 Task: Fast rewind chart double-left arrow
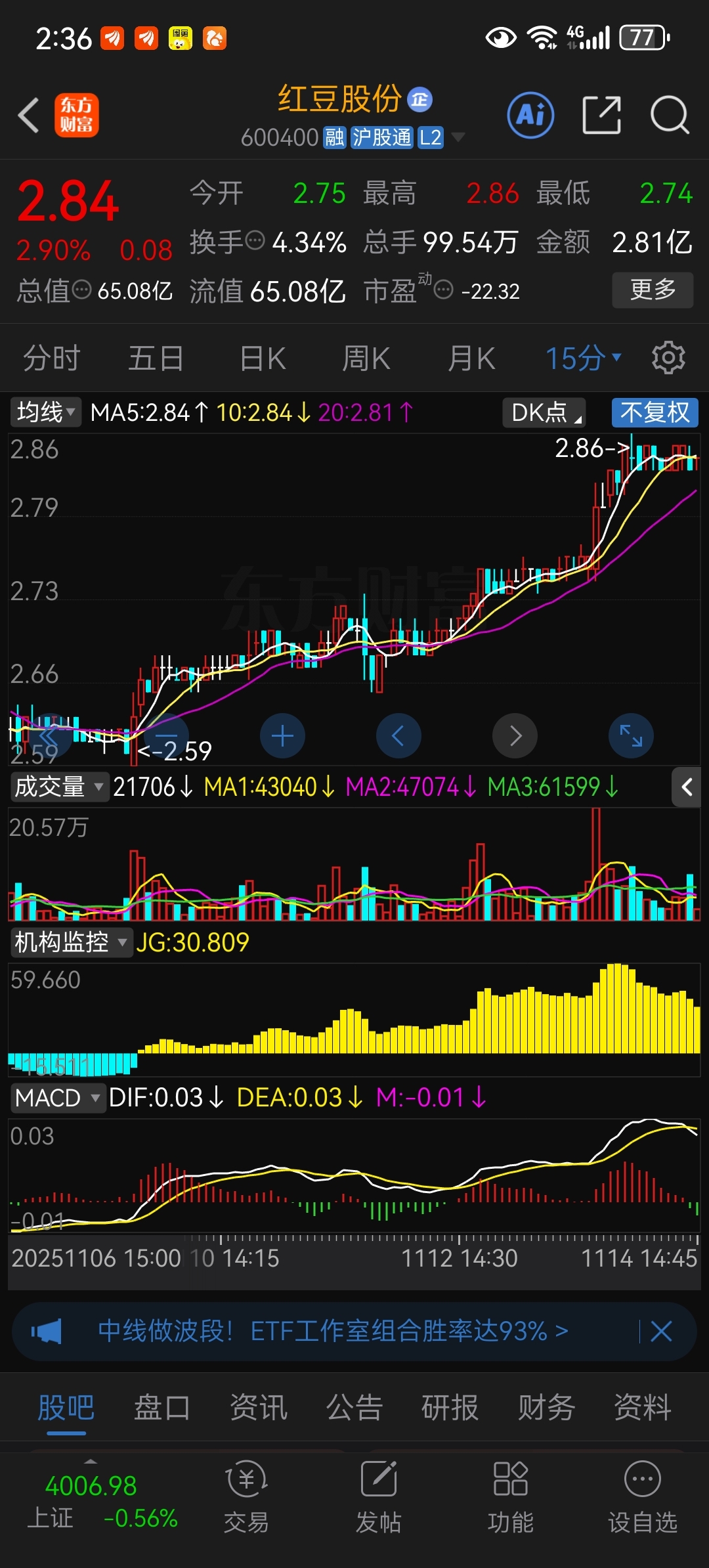(50, 736)
